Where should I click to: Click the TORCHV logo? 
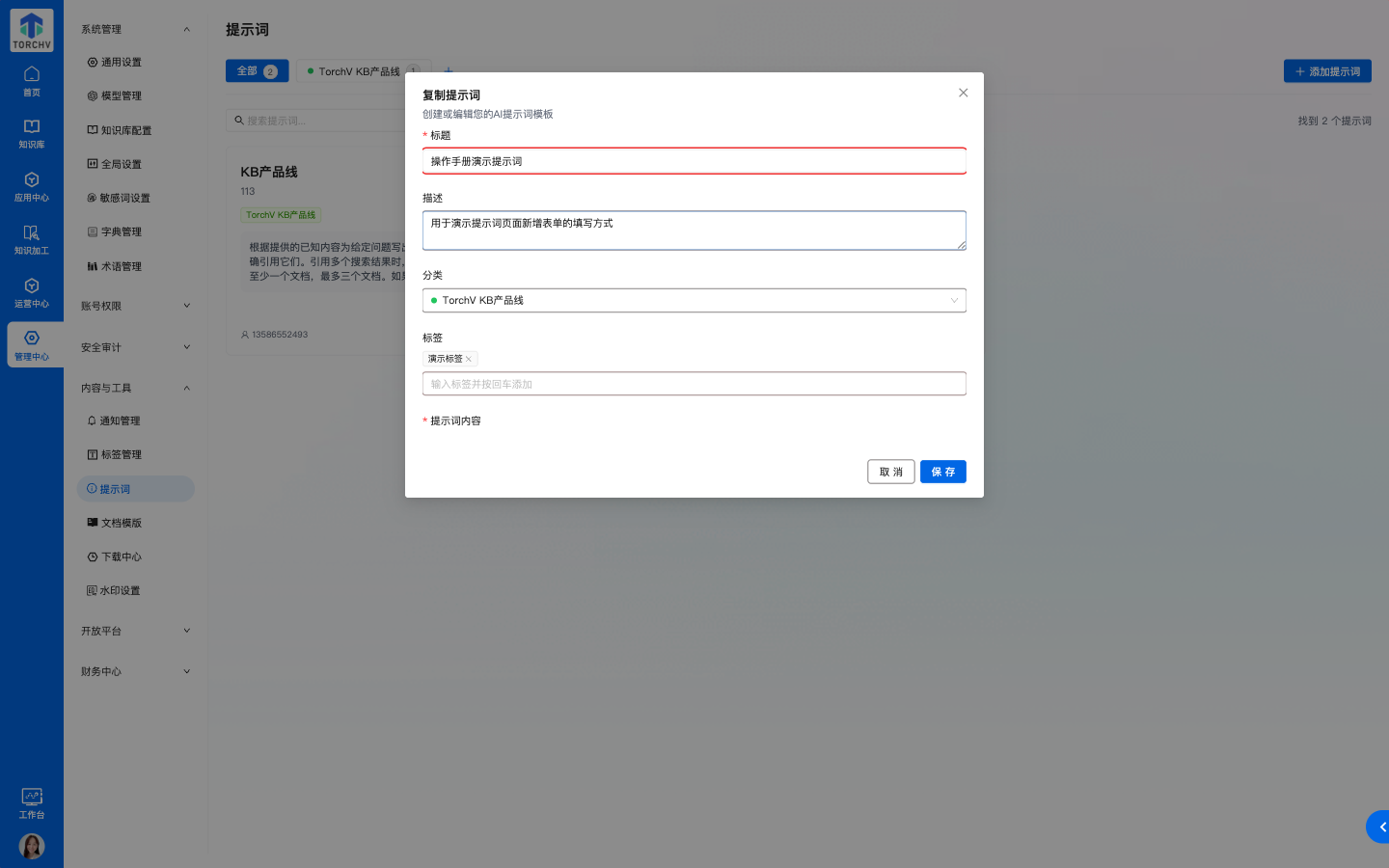31,30
